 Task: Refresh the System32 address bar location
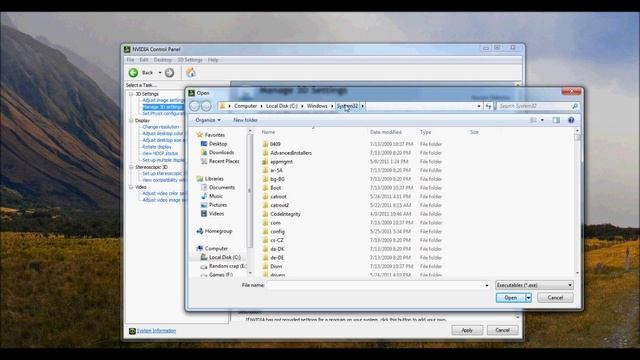488,106
